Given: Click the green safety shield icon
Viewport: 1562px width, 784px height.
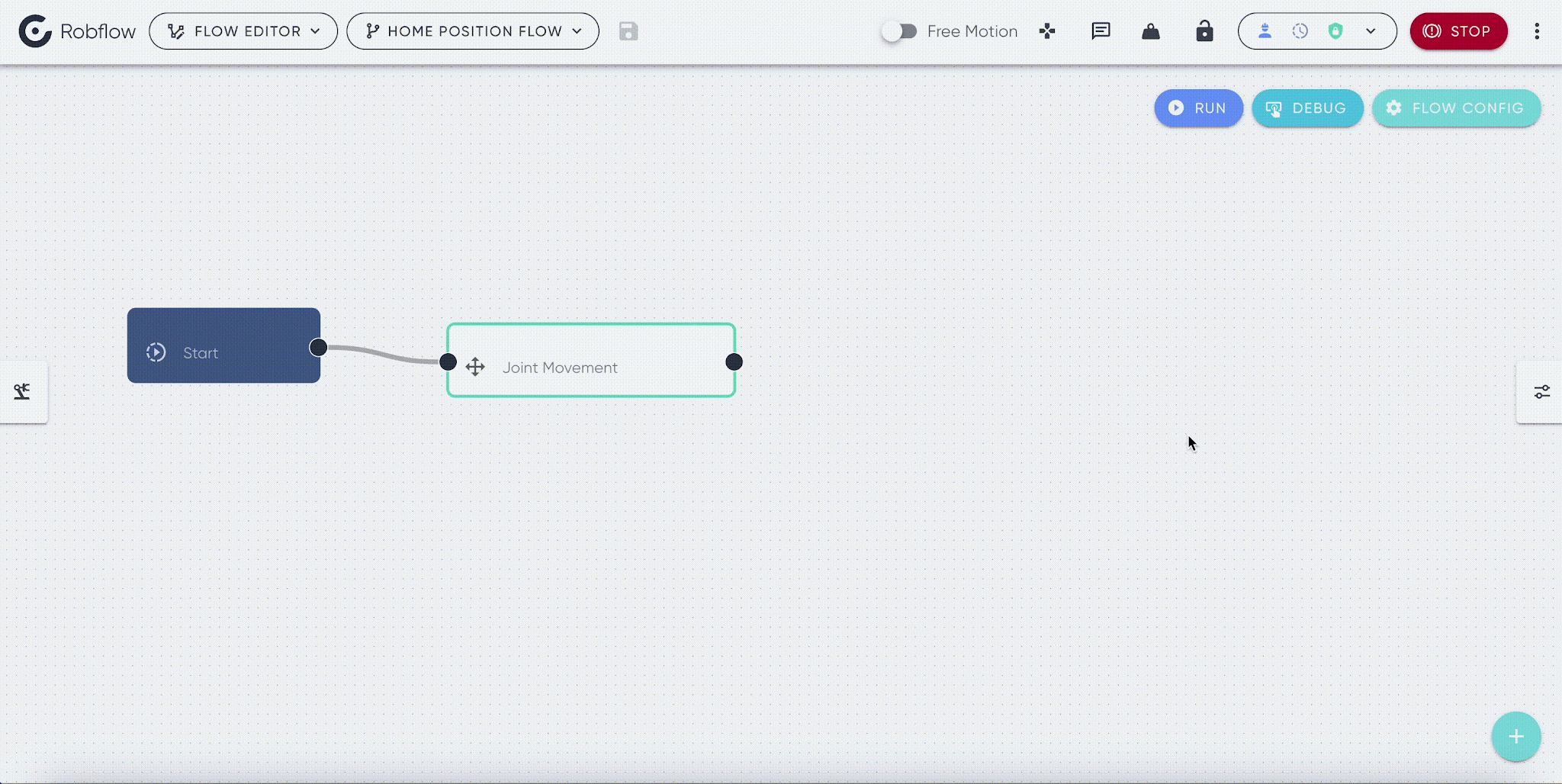Looking at the screenshot, I should [1335, 31].
